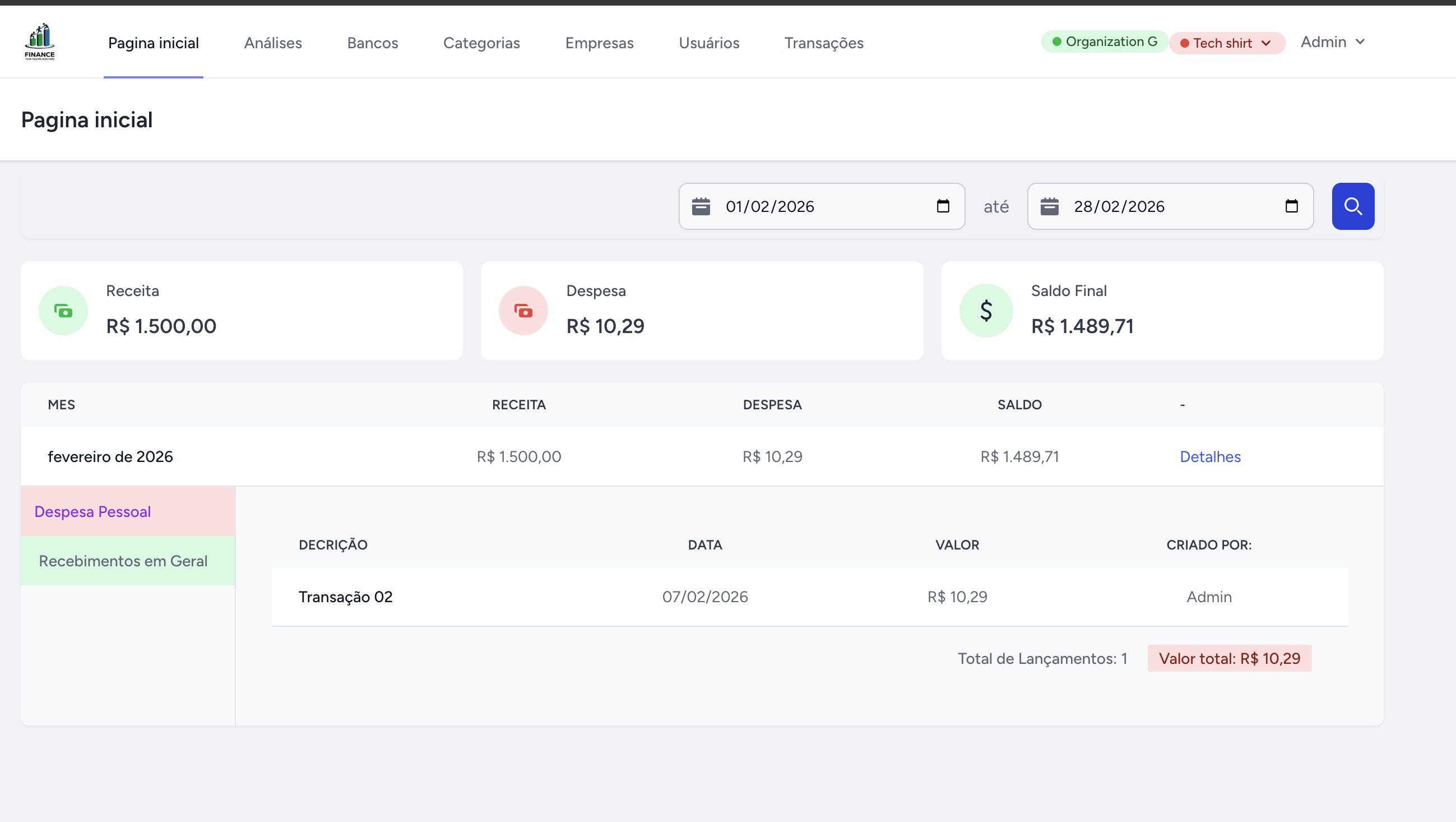Click the calendar icon before 28/02/2026
Screen dimensions: 1456x822
click(1049, 206)
